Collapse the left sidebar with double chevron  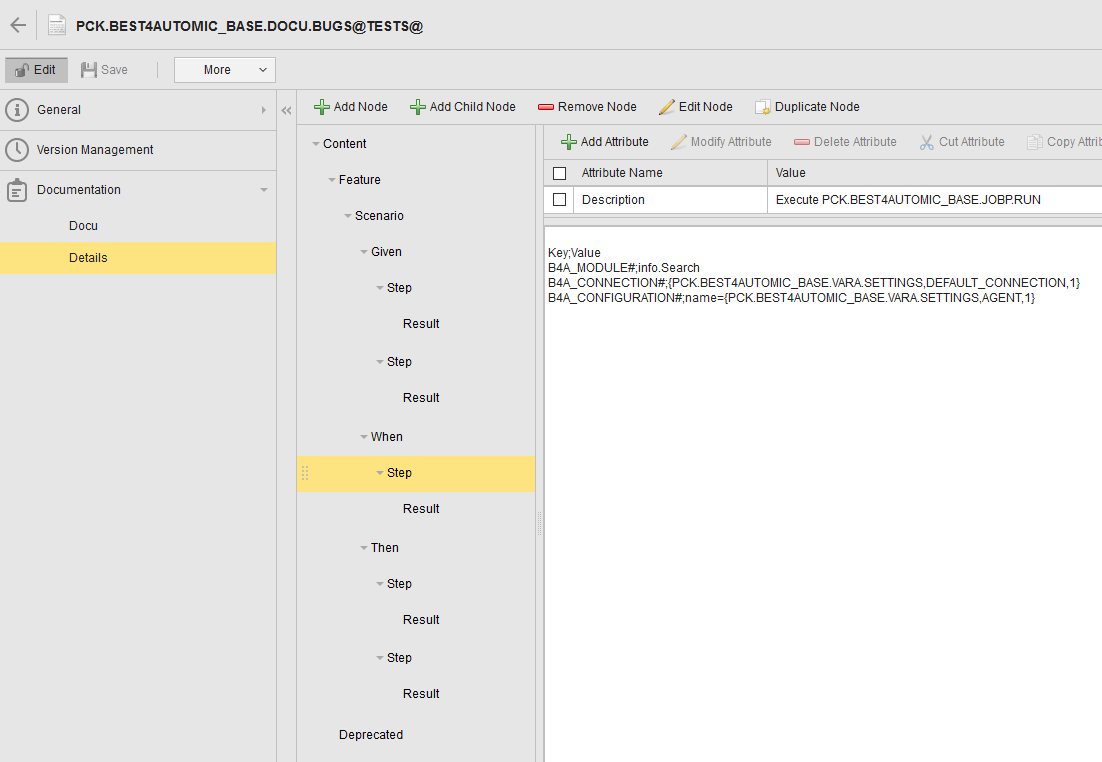(x=286, y=111)
